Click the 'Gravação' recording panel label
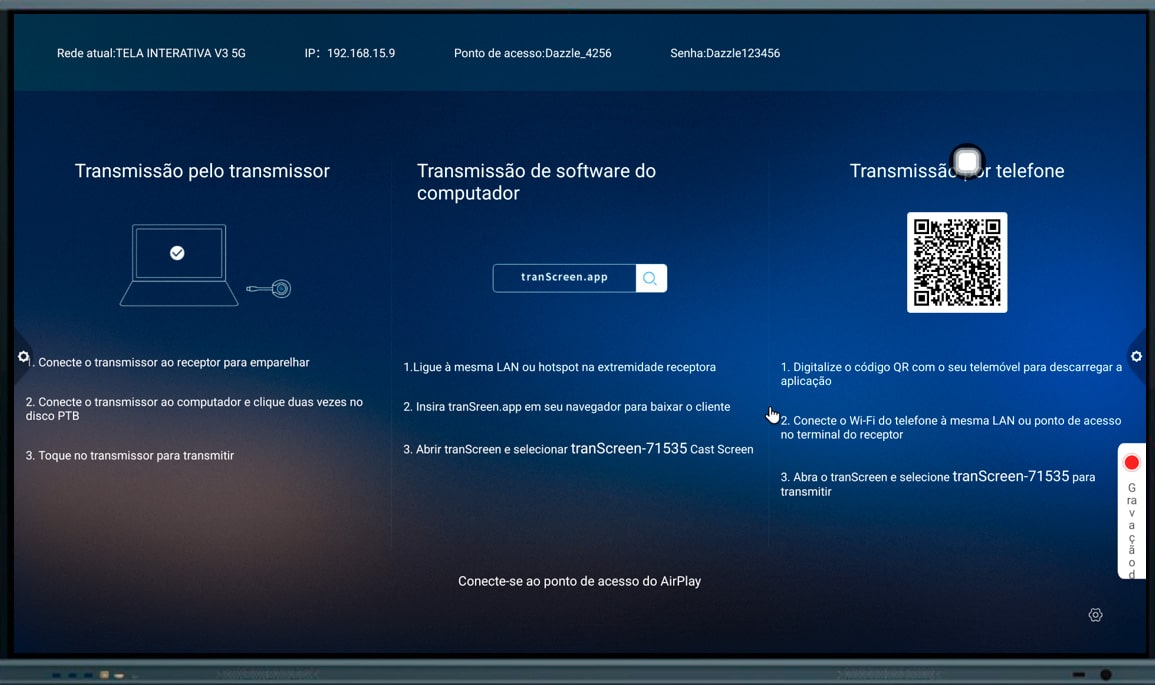The width and height of the screenshot is (1155, 685). [x=1131, y=528]
